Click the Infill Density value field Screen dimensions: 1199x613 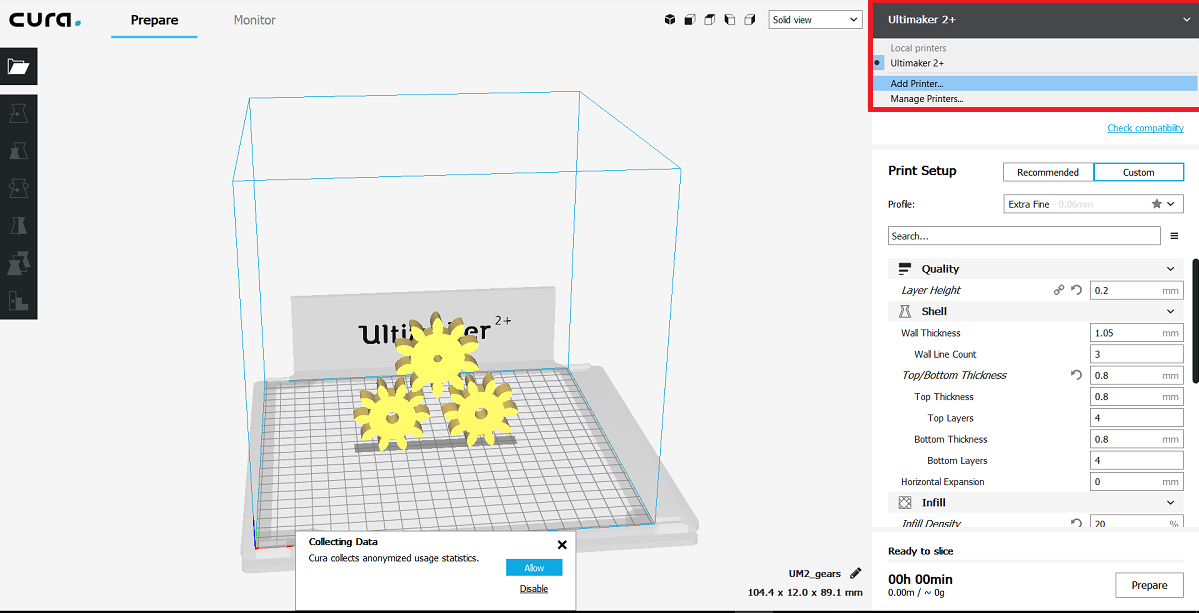click(1137, 523)
